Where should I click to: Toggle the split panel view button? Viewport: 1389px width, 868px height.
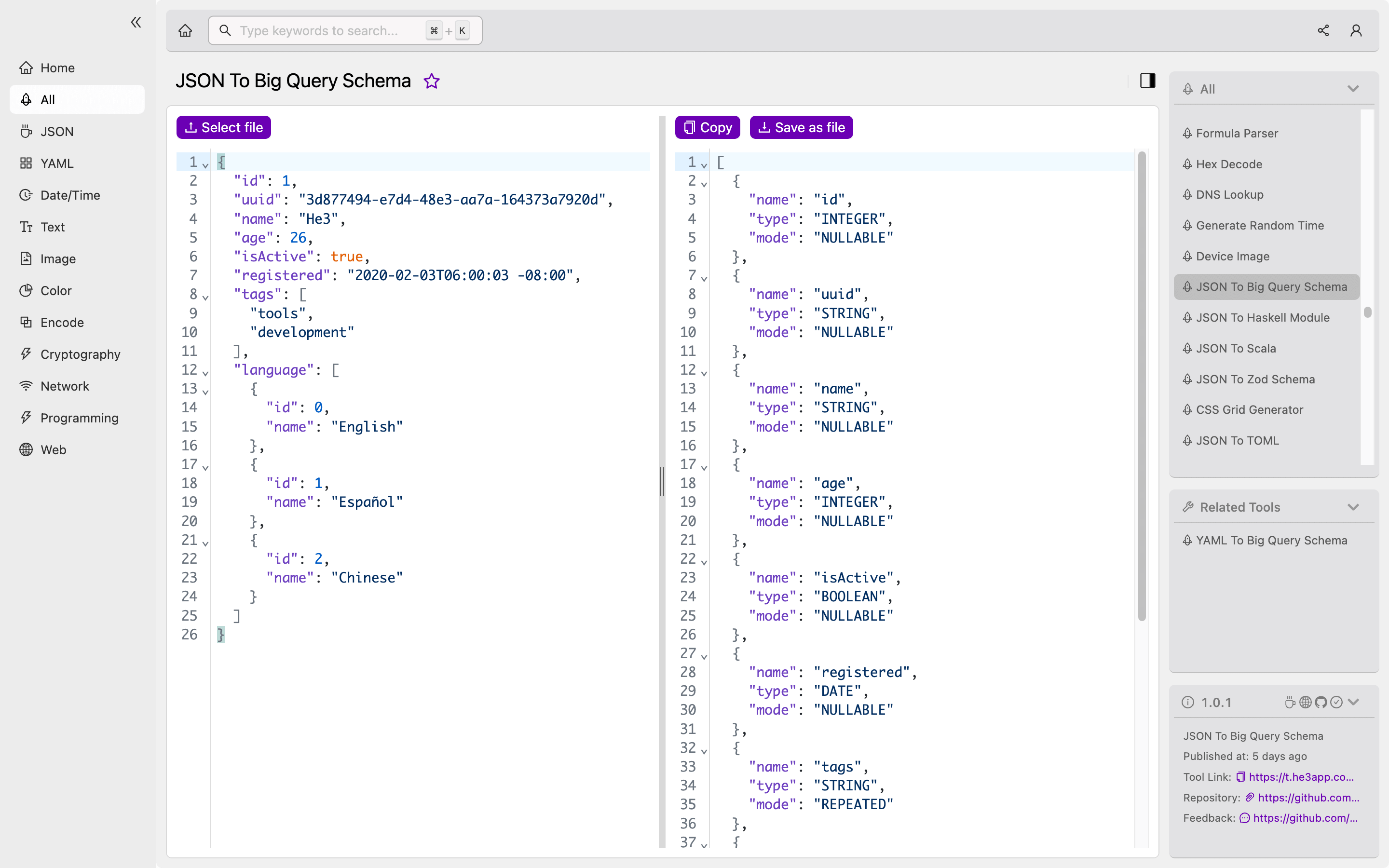[1148, 81]
